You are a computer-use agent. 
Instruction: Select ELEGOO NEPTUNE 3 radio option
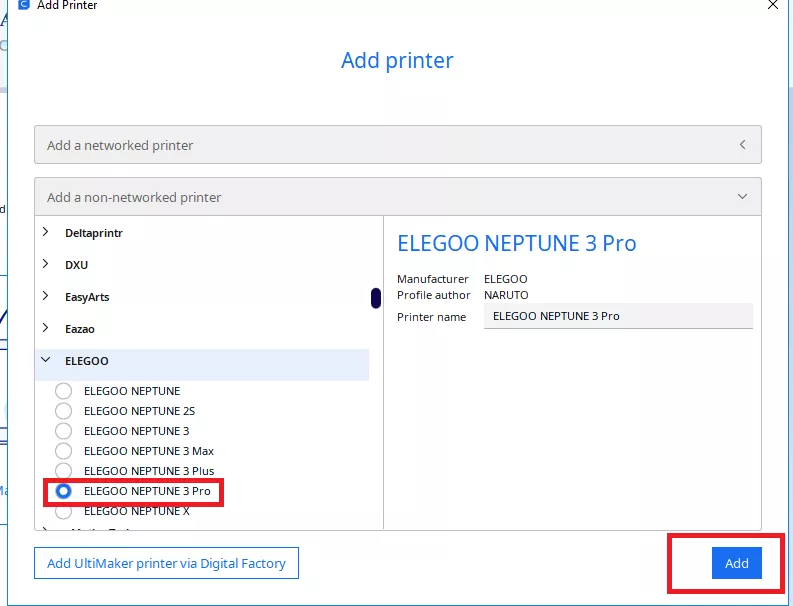click(64, 431)
